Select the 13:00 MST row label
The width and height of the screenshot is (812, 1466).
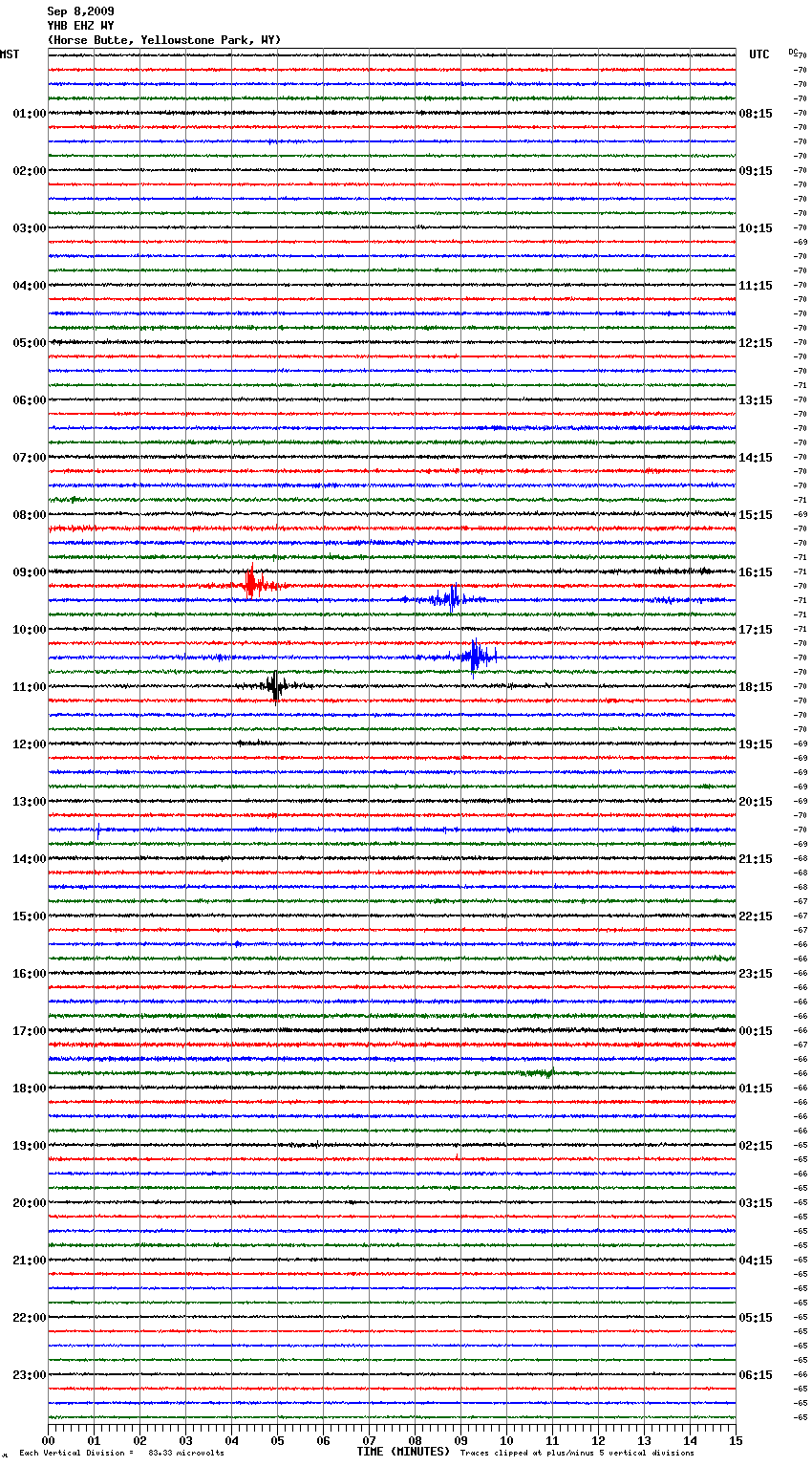(29, 802)
